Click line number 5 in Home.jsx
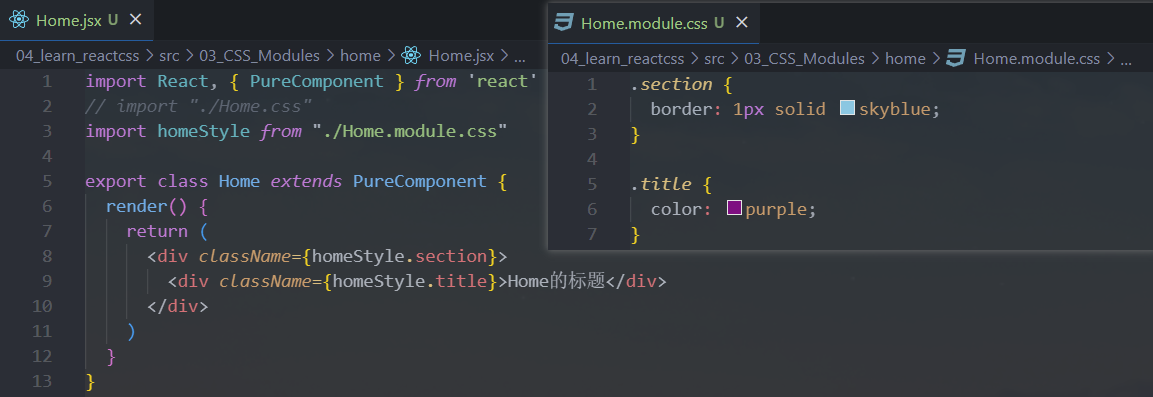This screenshot has width=1153, height=397. pos(47,181)
